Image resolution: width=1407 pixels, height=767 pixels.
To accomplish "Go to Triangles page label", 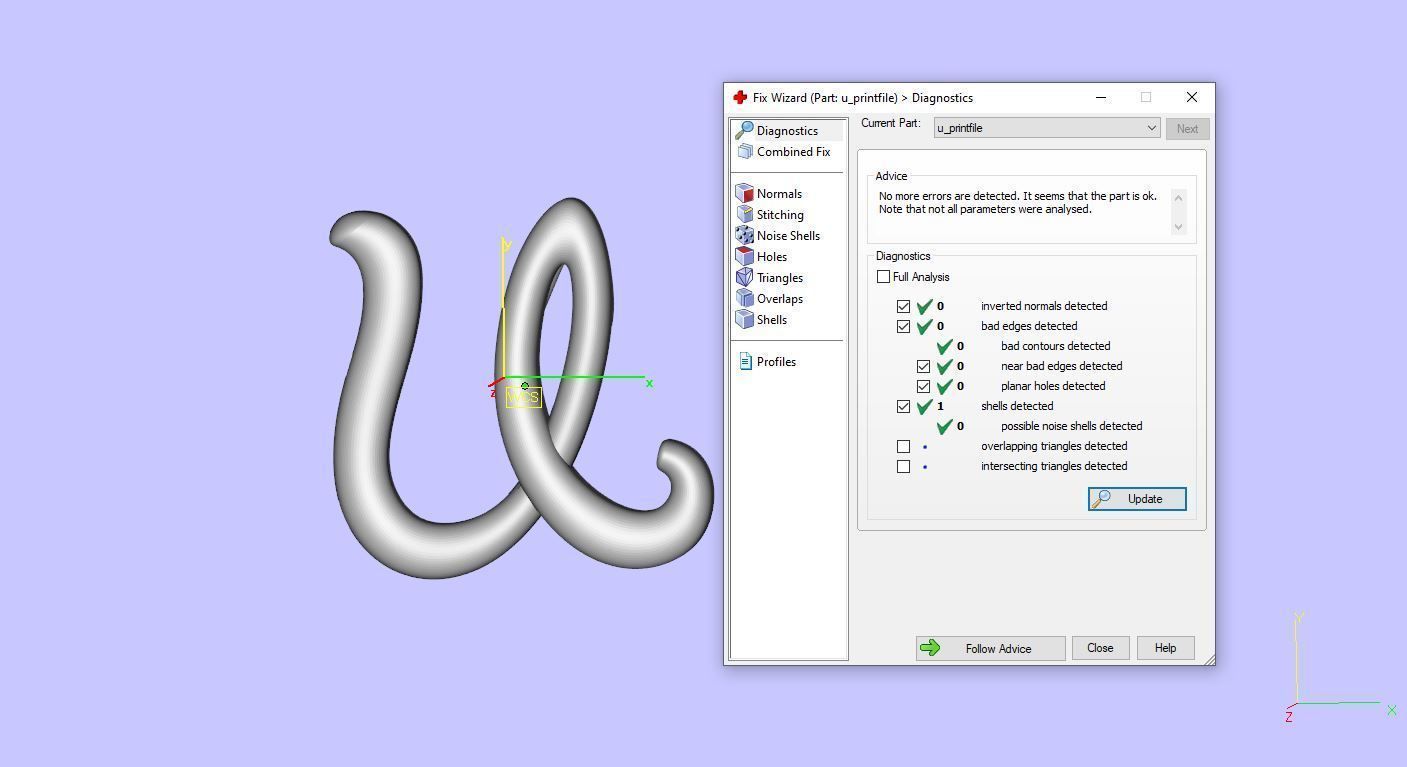I will 780,278.
